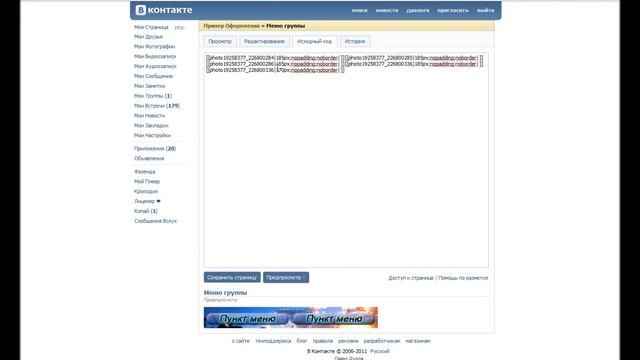
Task: Click Сохранить страницу button
Action: click(x=232, y=278)
